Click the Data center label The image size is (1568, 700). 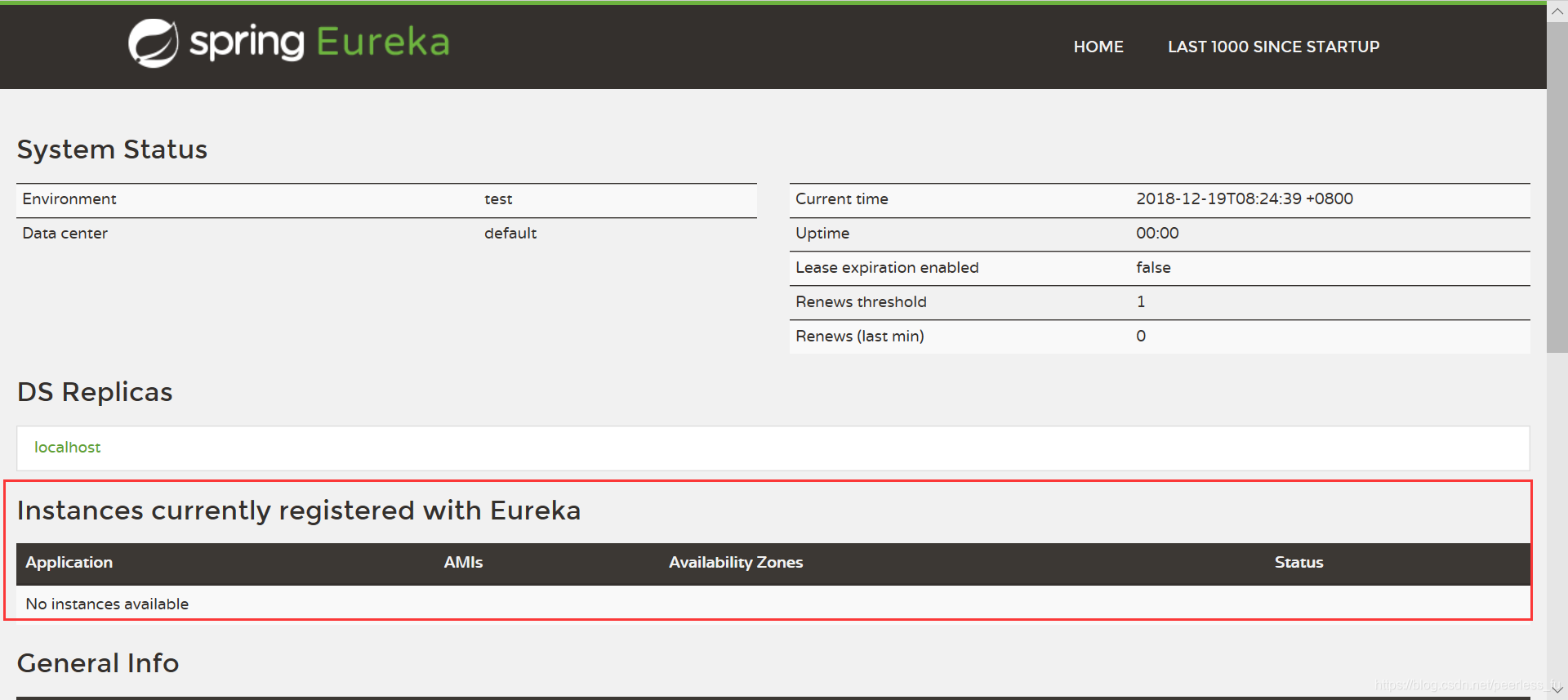(65, 234)
